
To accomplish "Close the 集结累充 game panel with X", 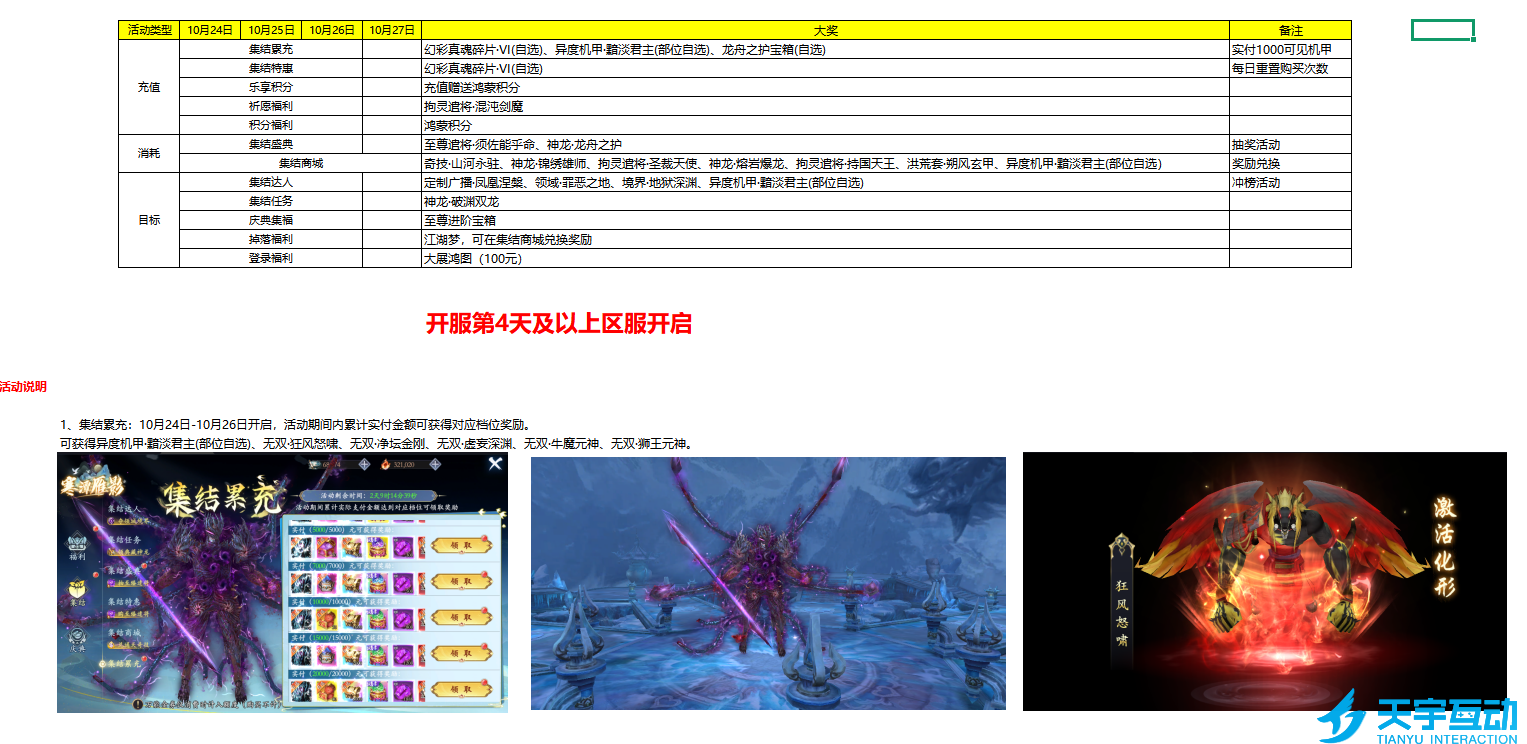I will coord(494,464).
